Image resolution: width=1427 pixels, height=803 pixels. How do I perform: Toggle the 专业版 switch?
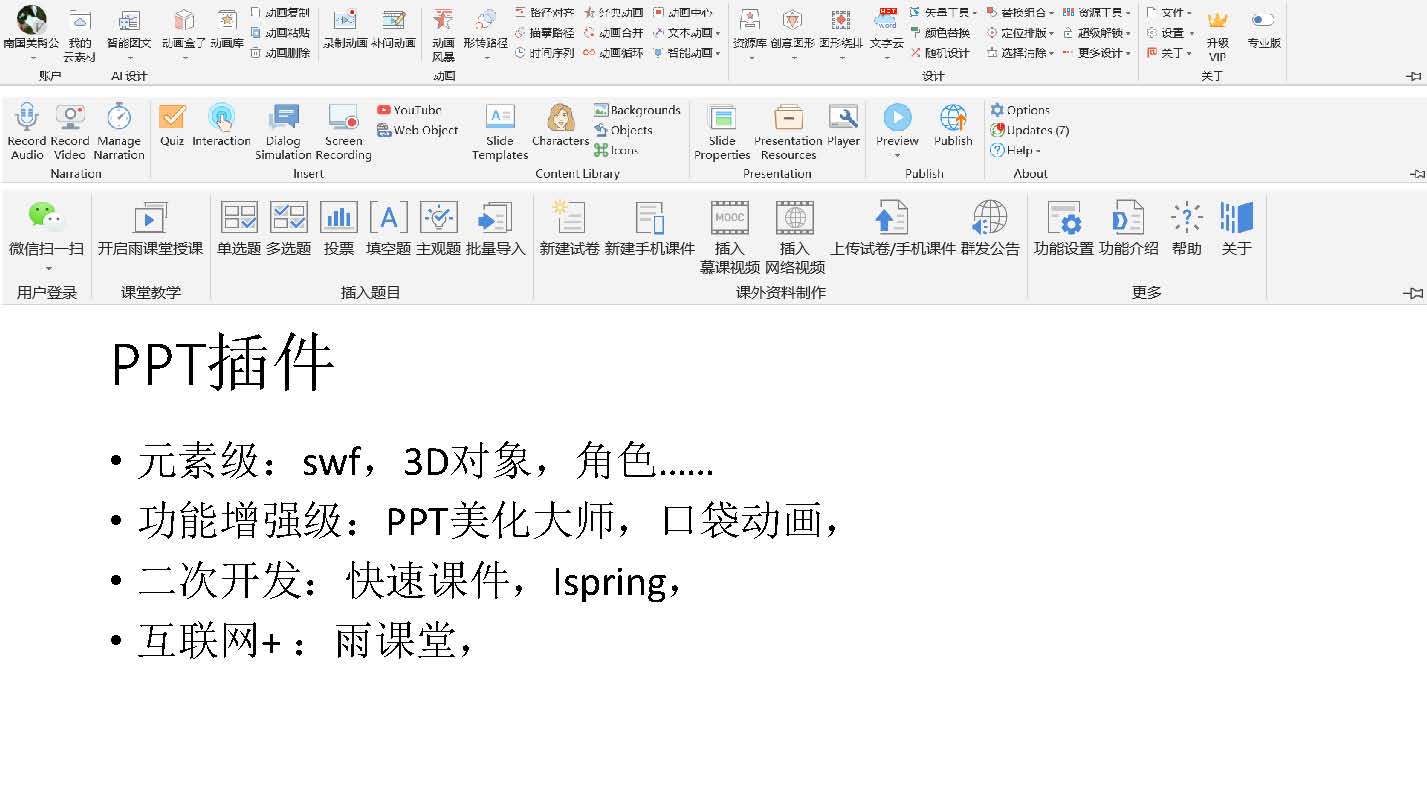pos(1263,20)
